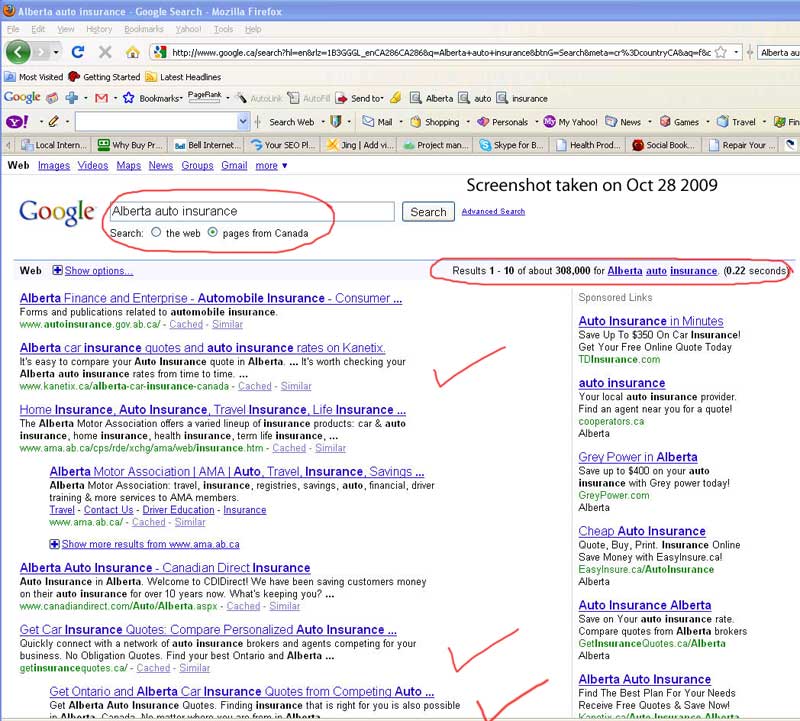Click 'Most Visited' bookmark folder
The height and width of the screenshot is (721, 800).
(34, 77)
